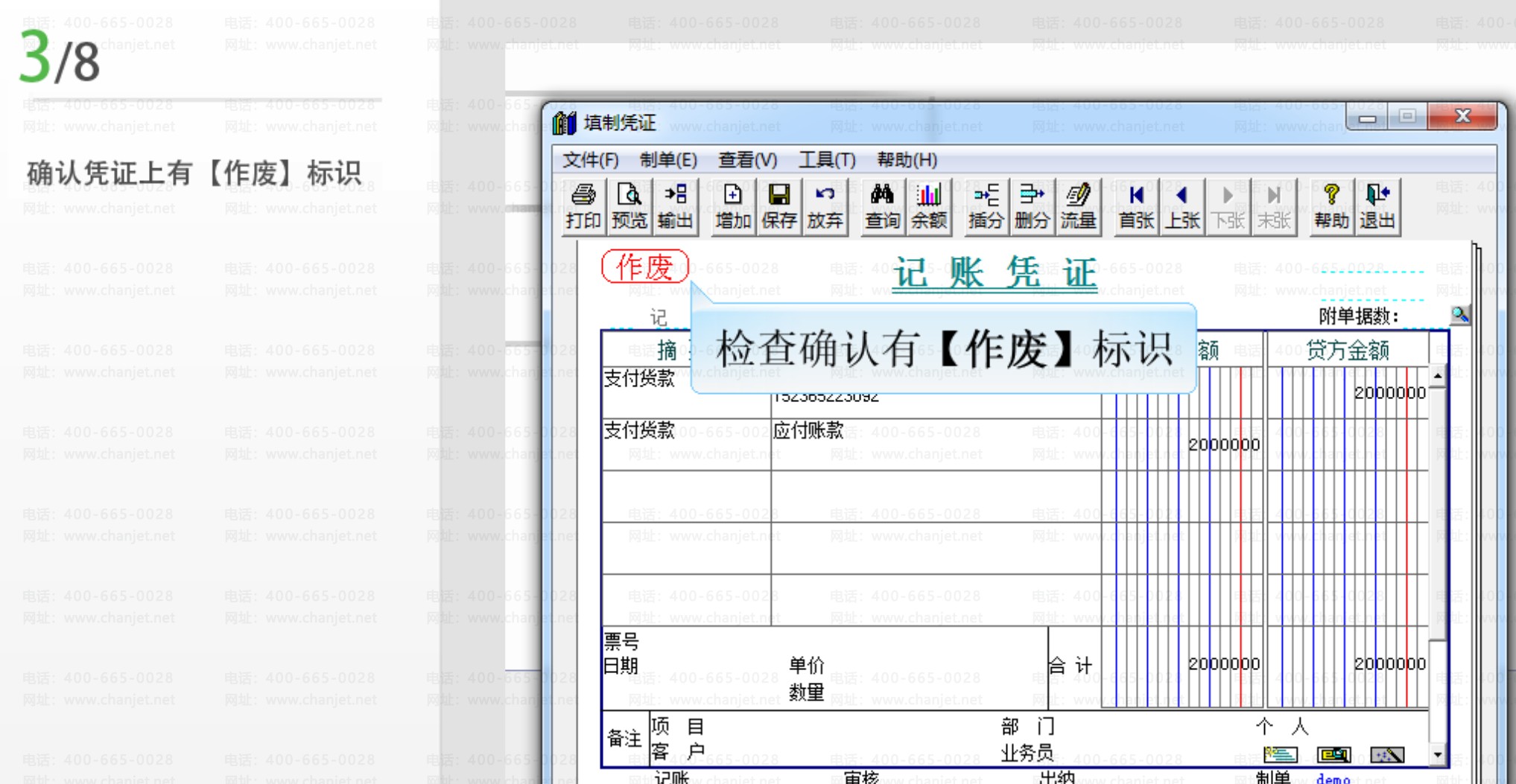Jump to last voucher with 末张
Image resolution: width=1516 pixels, height=784 pixels.
coord(1274,207)
